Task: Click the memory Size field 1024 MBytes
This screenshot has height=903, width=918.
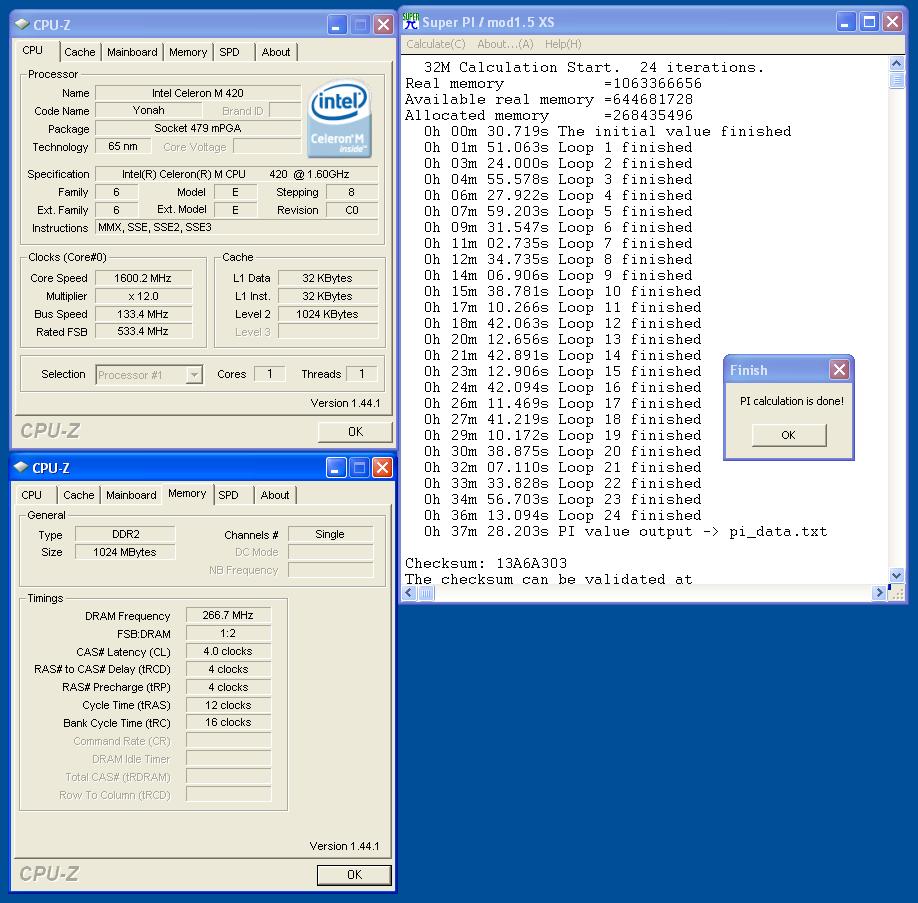Action: 125,552
